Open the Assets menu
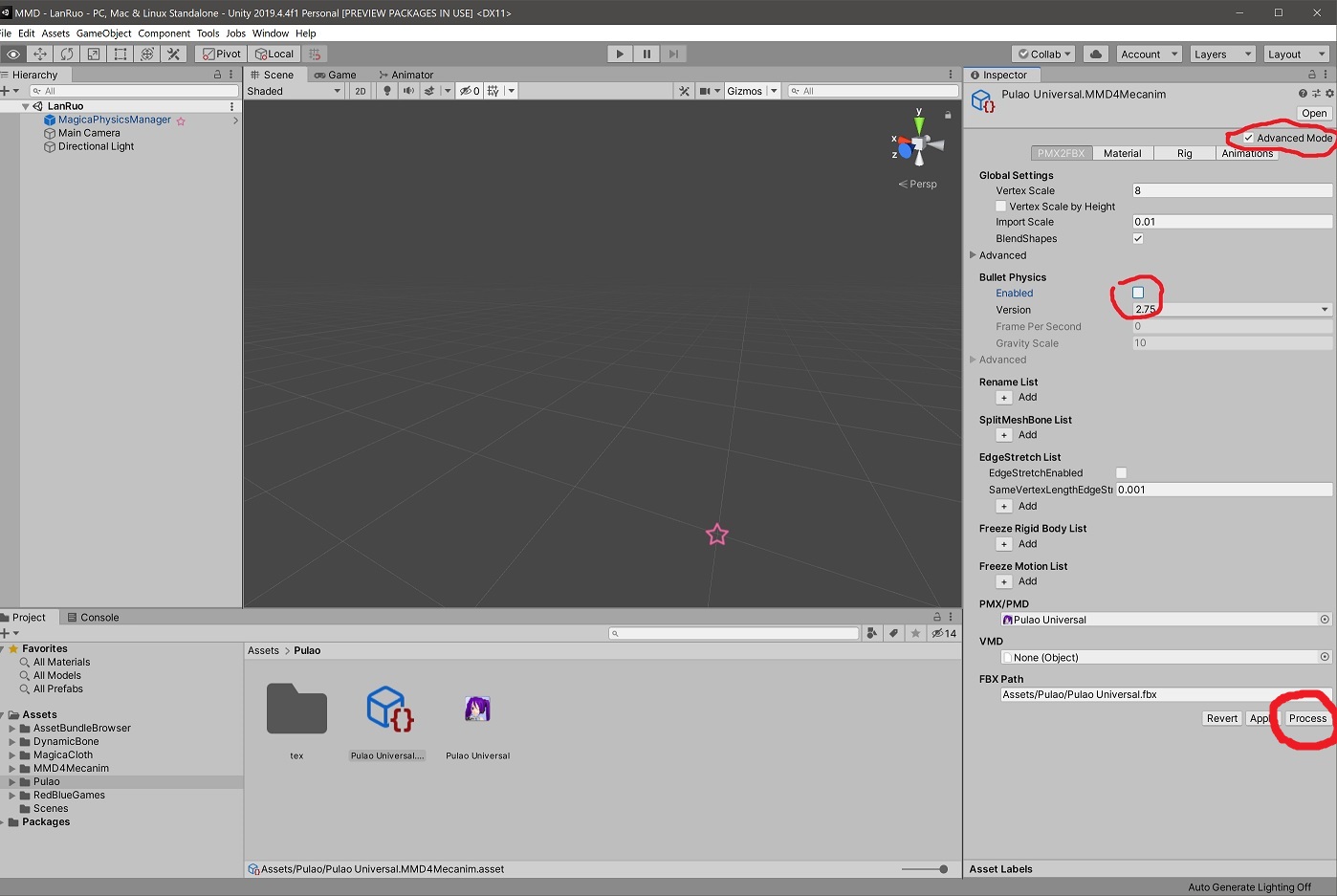This screenshot has height=896, width=1337. [55, 33]
